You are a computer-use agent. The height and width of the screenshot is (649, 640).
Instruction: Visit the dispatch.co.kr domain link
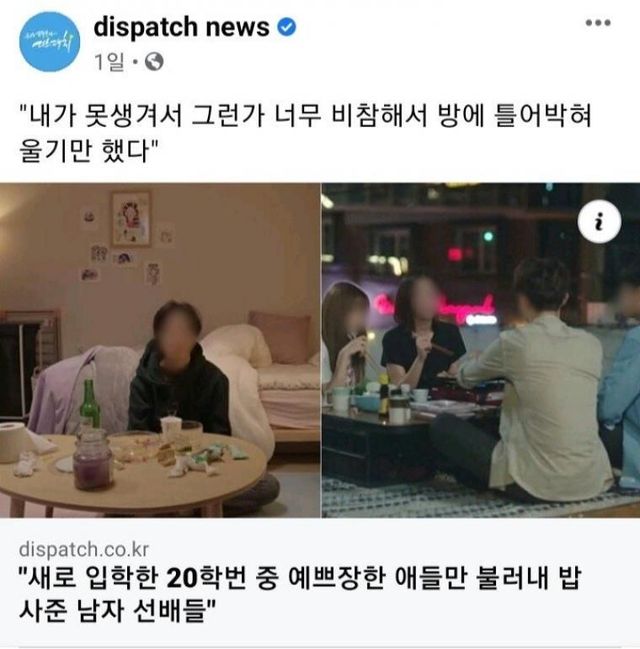pyautogui.click(x=84, y=550)
